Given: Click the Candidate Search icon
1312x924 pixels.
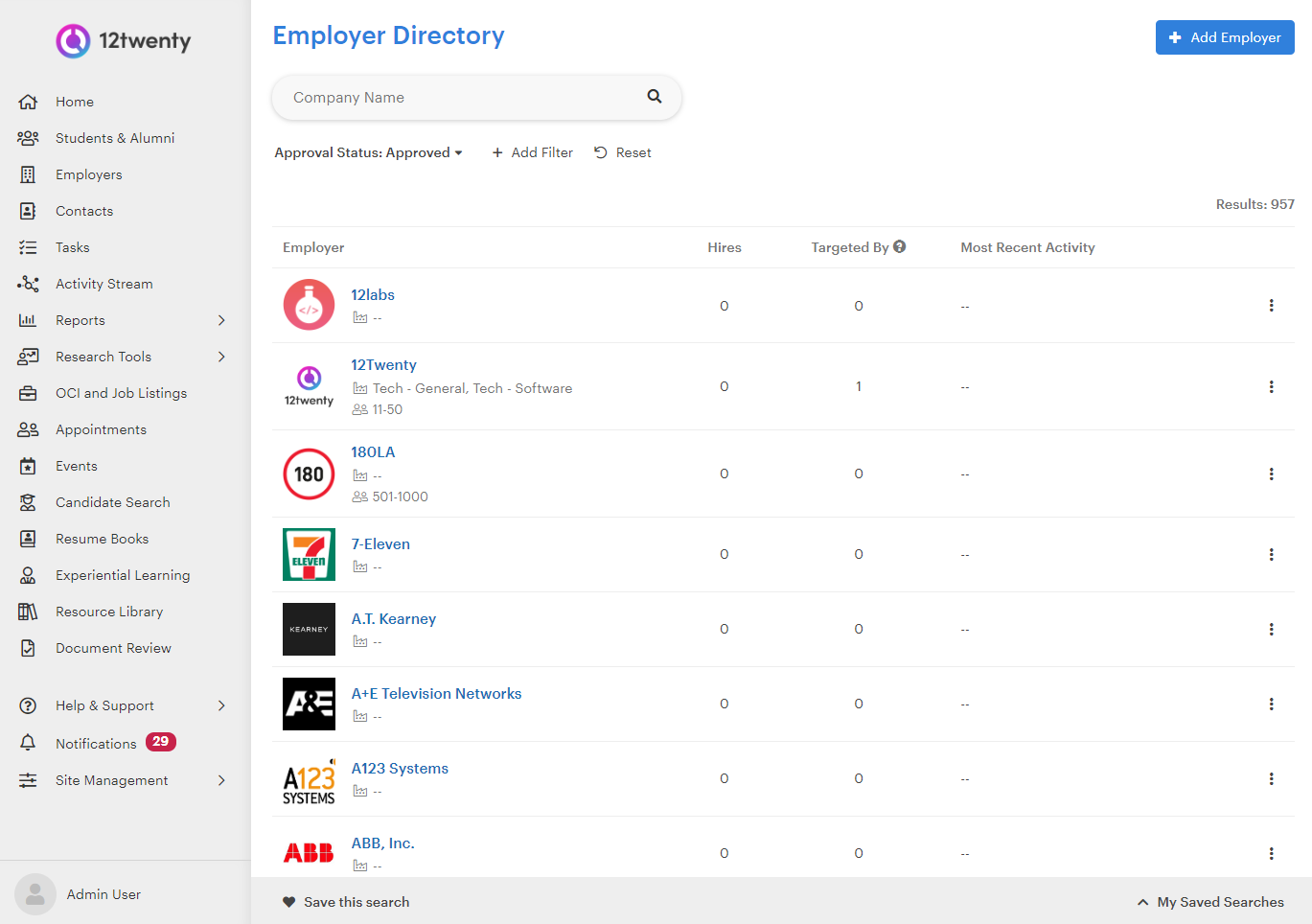Looking at the screenshot, I should click(x=28, y=502).
